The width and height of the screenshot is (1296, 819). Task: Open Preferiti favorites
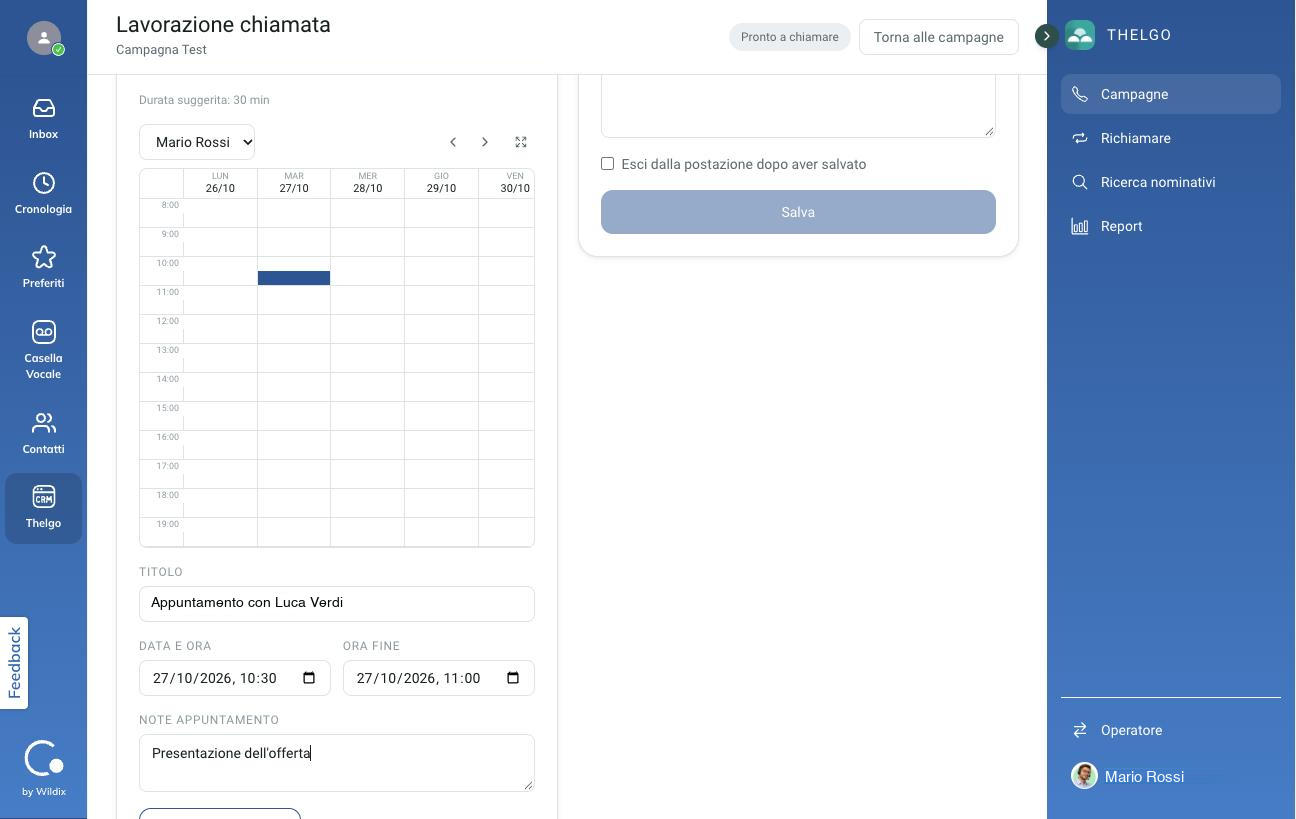(43, 267)
